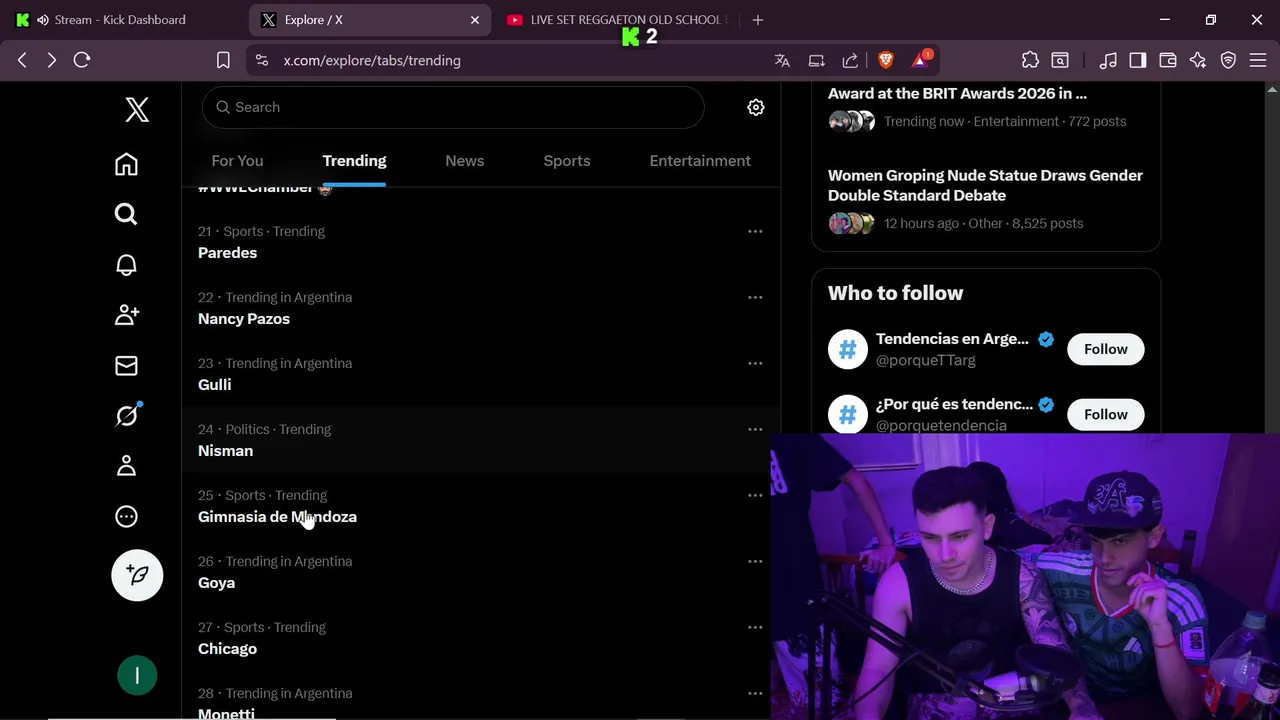Screen dimensions: 1280x720
Task: Open site information icon in address bar
Action: (262, 60)
